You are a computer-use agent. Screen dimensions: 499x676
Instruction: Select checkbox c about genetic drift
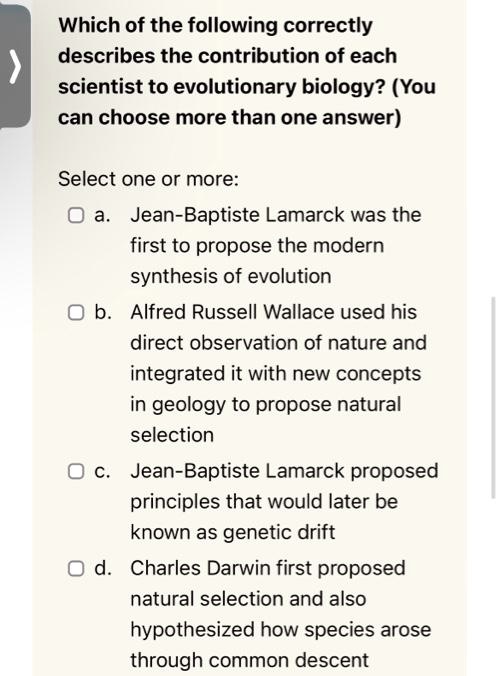(76, 471)
